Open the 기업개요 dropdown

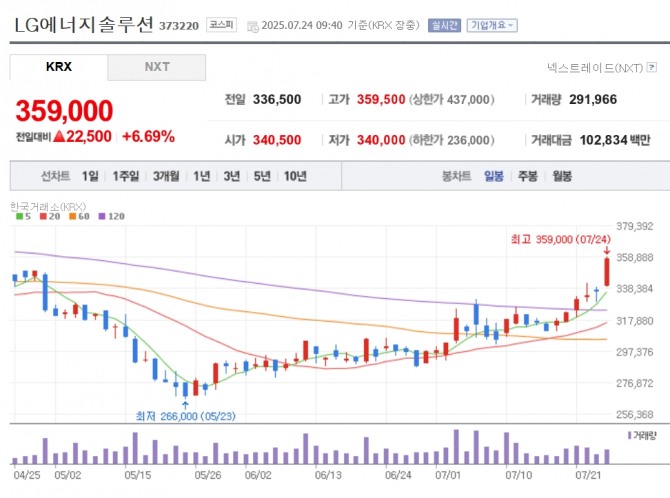(x=493, y=25)
